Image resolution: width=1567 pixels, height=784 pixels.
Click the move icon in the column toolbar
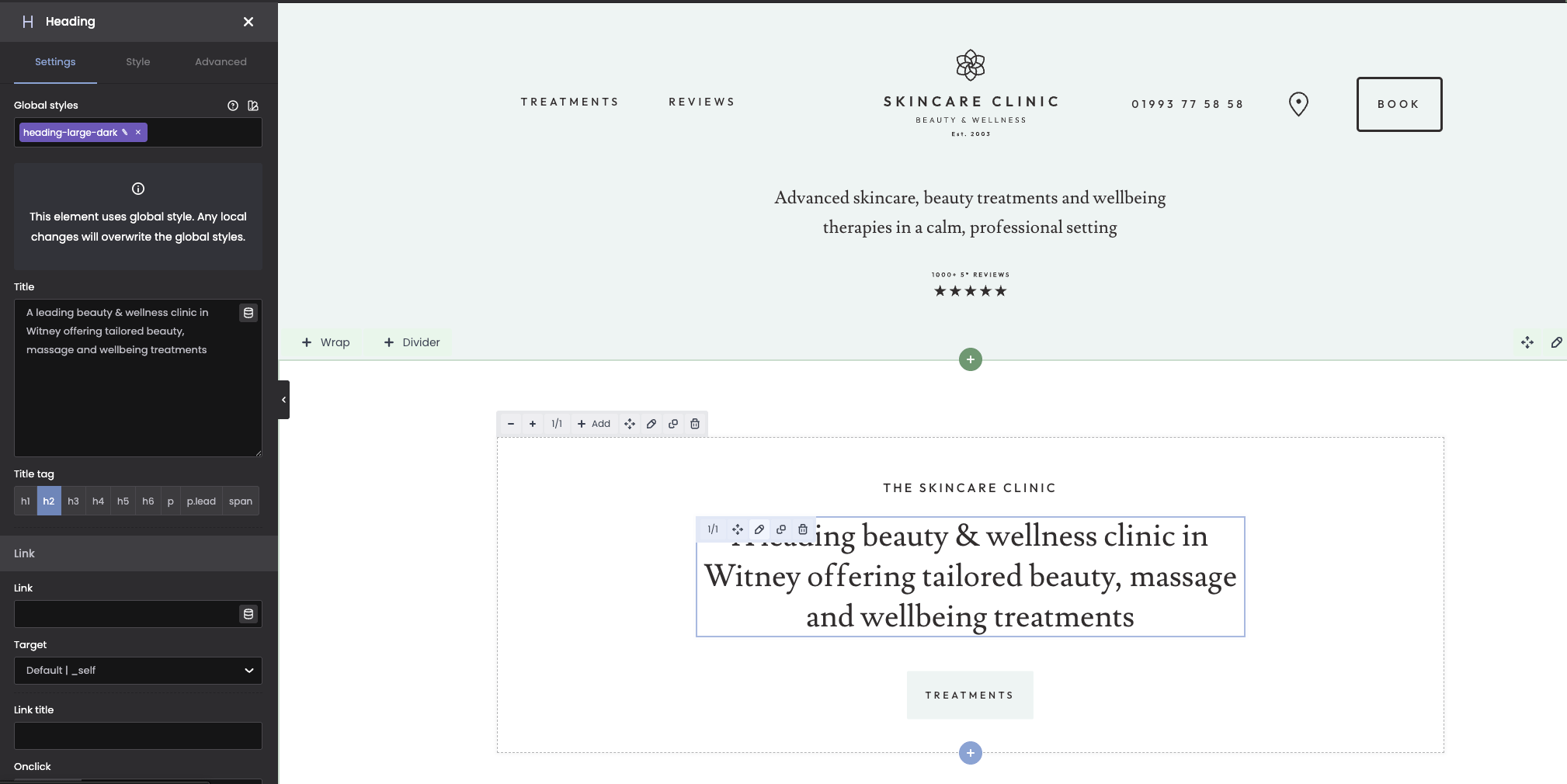(x=630, y=424)
